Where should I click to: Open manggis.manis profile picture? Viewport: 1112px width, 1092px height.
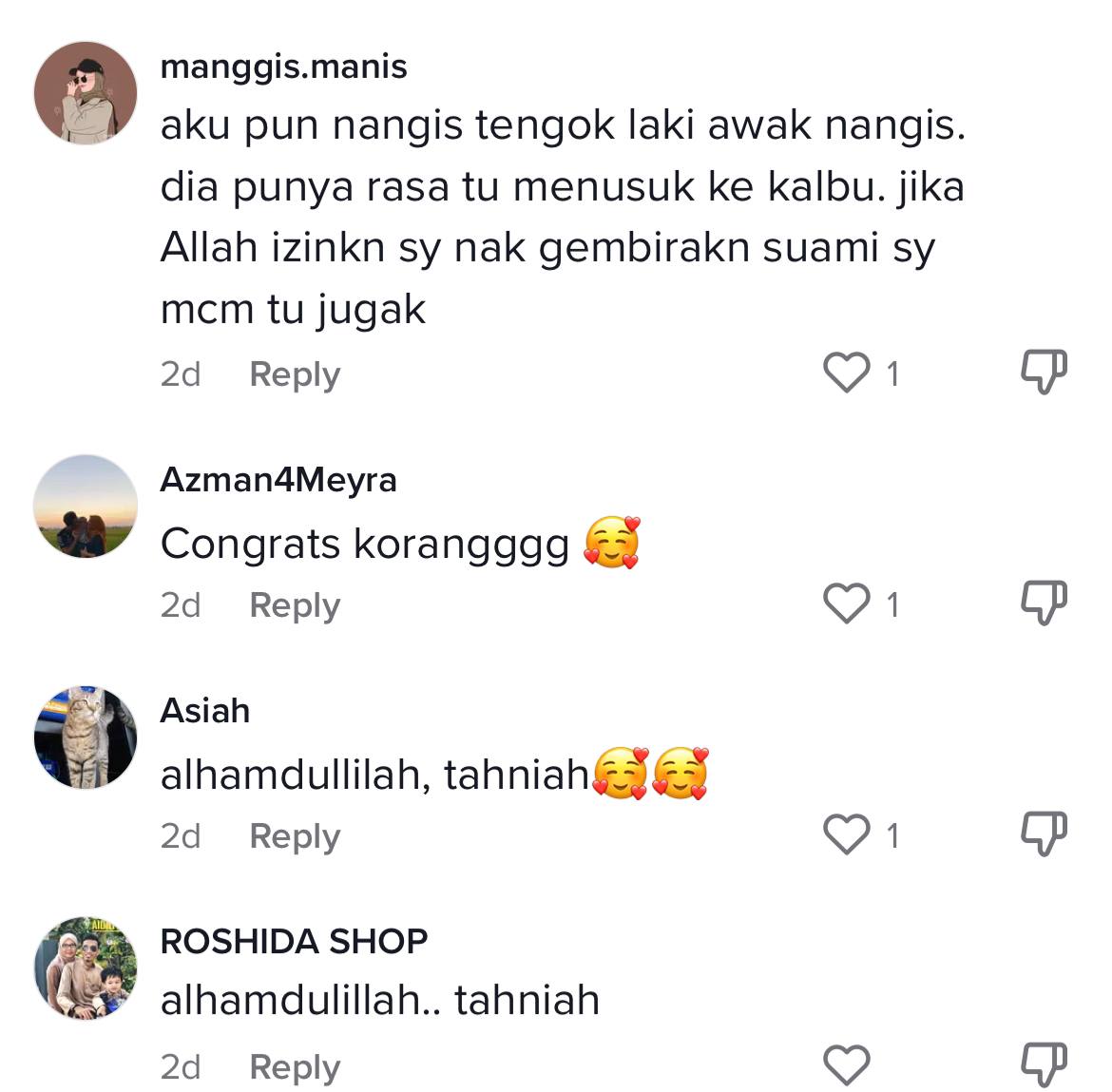(86, 93)
